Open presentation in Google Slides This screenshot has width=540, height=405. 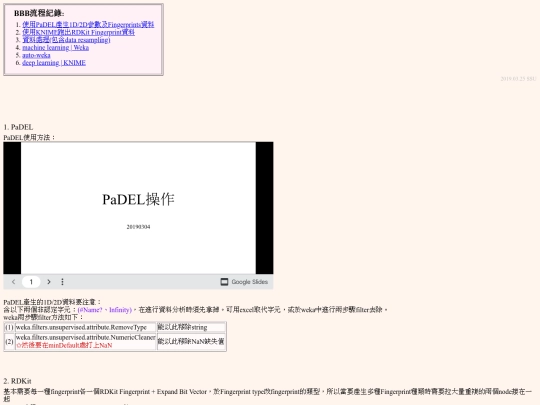click(244, 282)
